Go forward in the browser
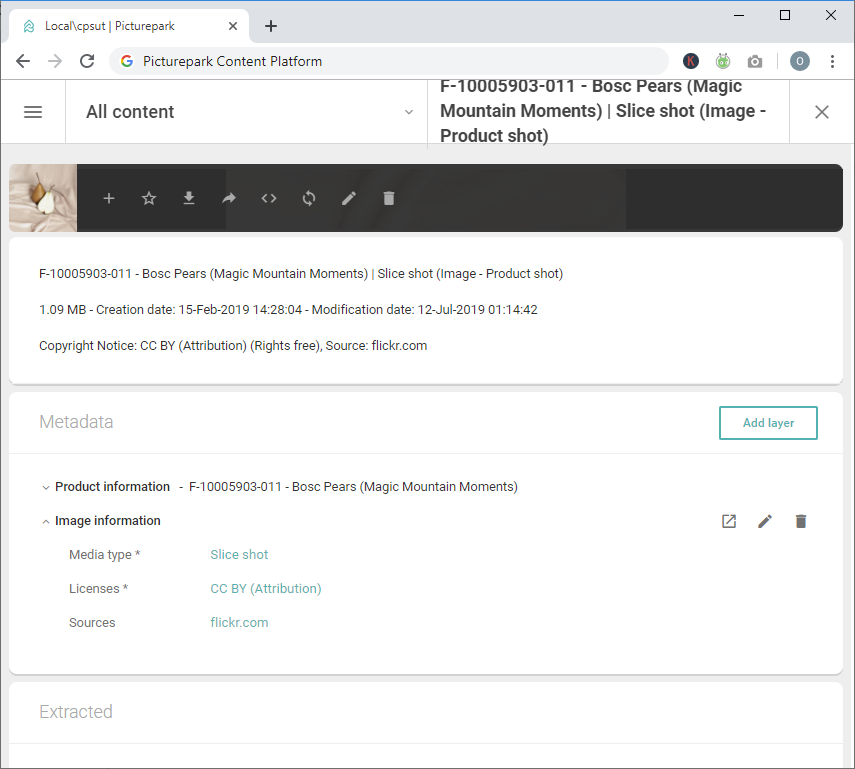855x769 pixels. (55, 61)
